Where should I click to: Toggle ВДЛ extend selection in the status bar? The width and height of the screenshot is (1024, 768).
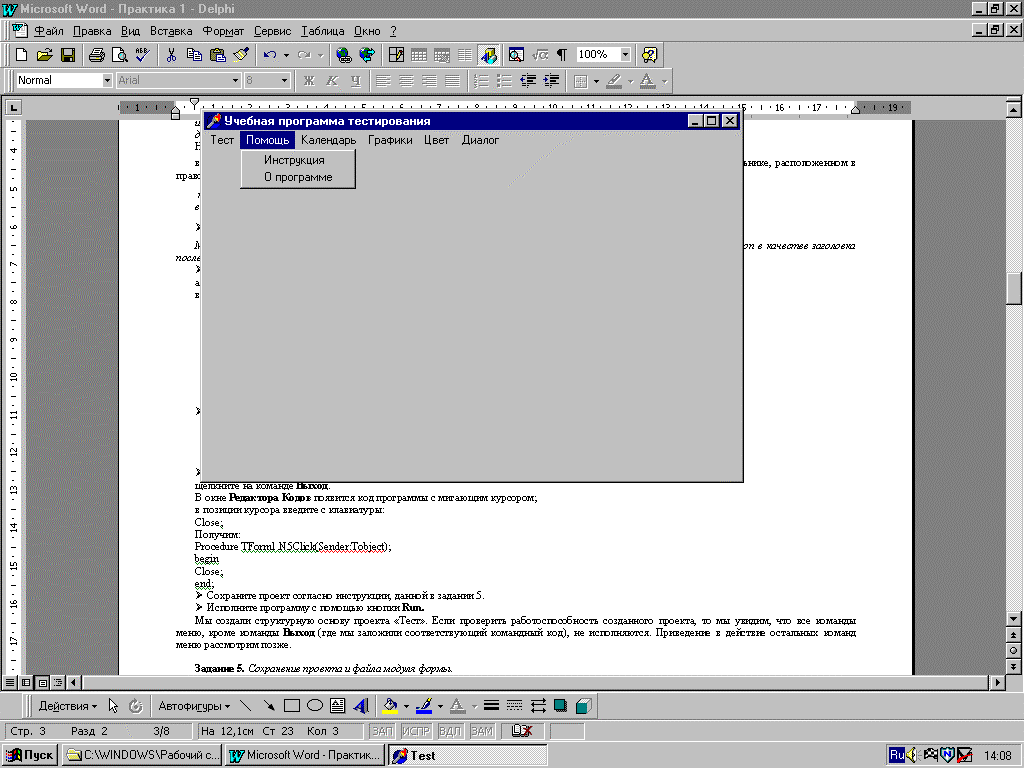(x=450, y=731)
